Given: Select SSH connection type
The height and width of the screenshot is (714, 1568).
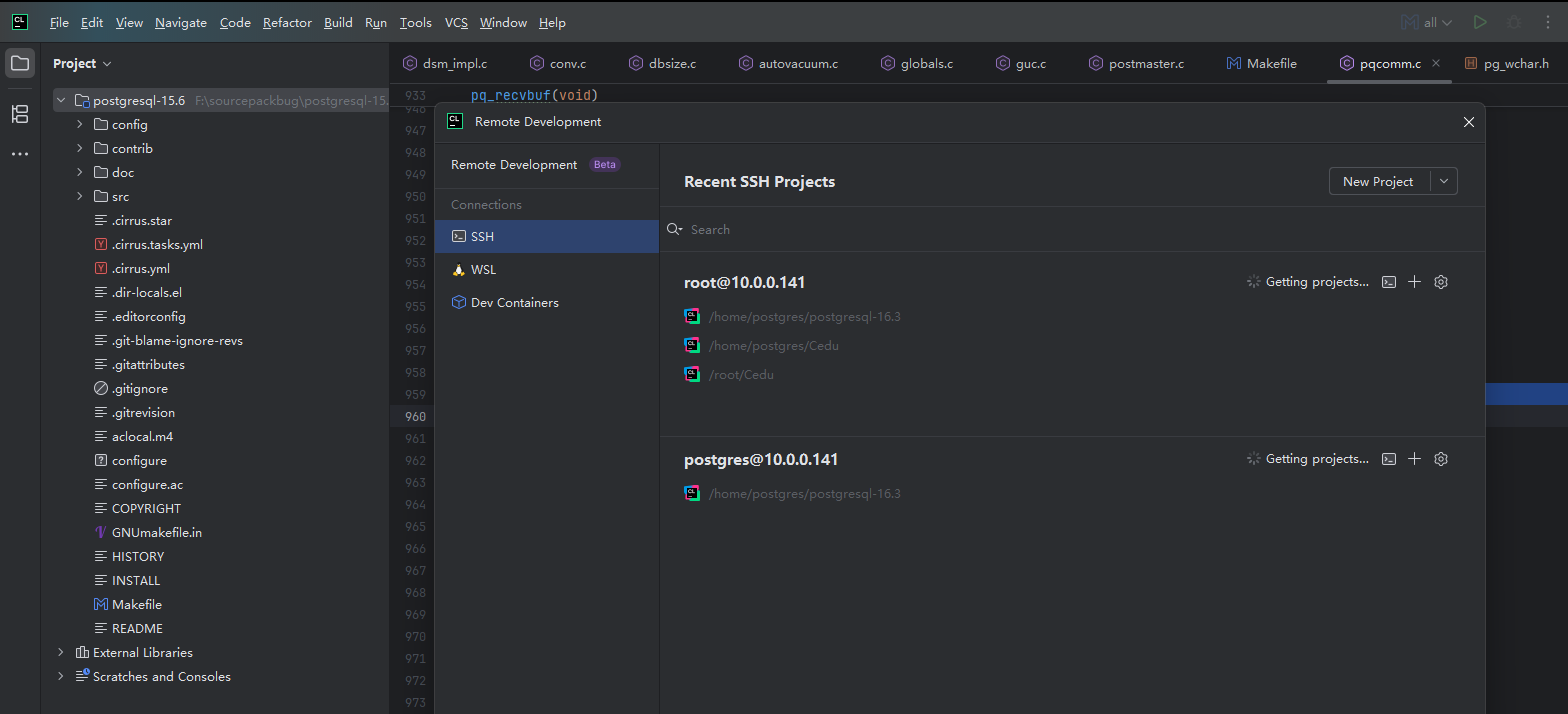Looking at the screenshot, I should [x=547, y=236].
